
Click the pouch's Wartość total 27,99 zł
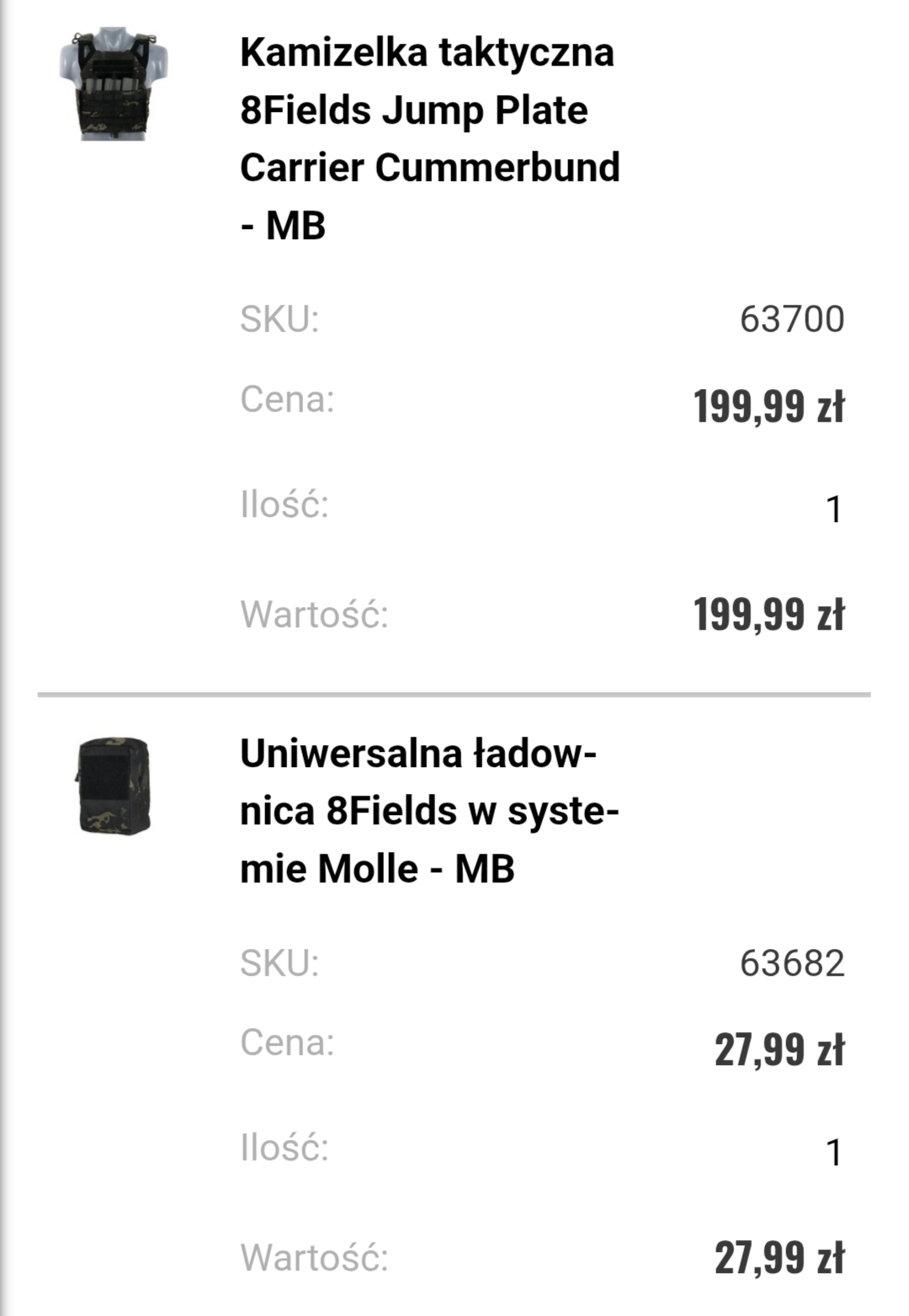click(x=779, y=1258)
